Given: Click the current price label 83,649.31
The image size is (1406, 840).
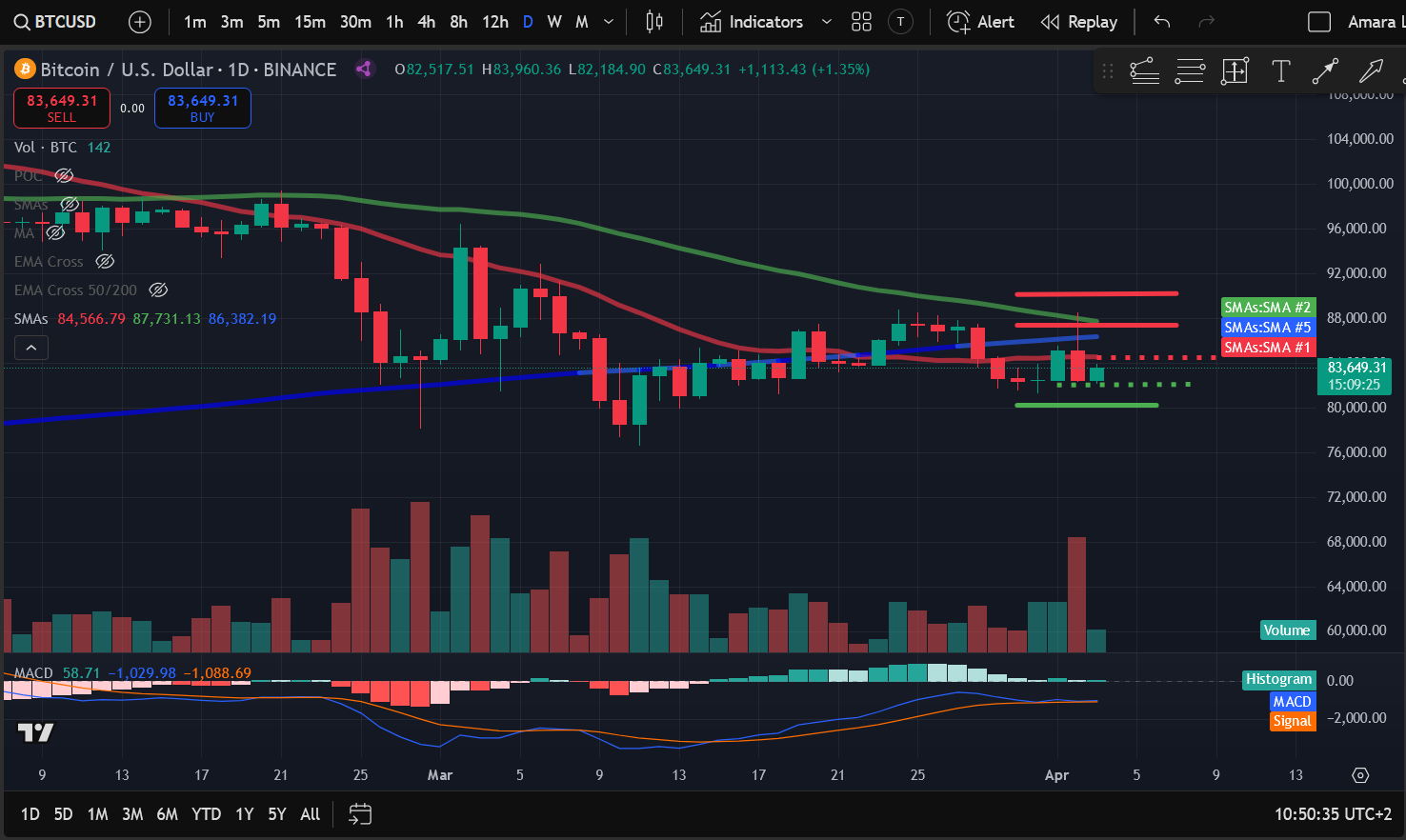Looking at the screenshot, I should coord(1354,375).
